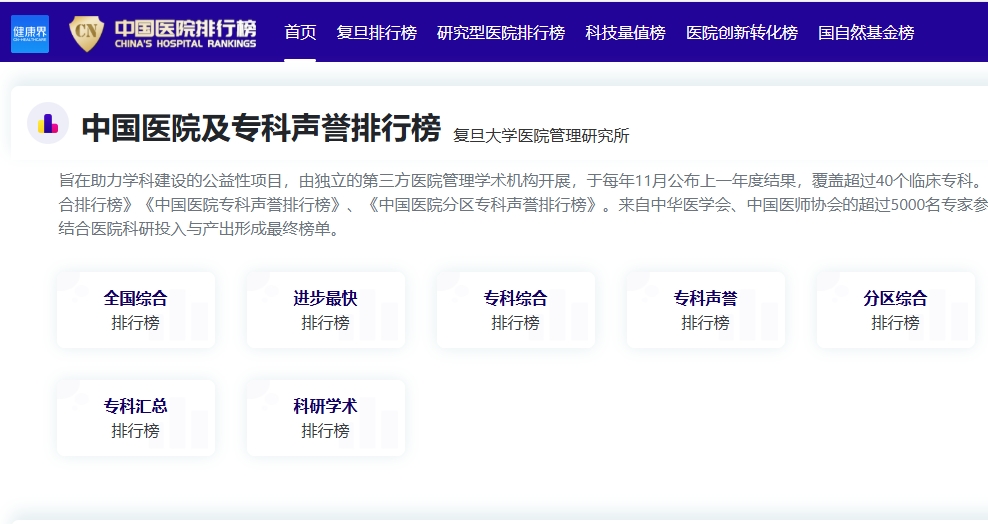This screenshot has width=988, height=524.
Task: Open the 专科综合 排行榜 card
Action: (x=515, y=310)
